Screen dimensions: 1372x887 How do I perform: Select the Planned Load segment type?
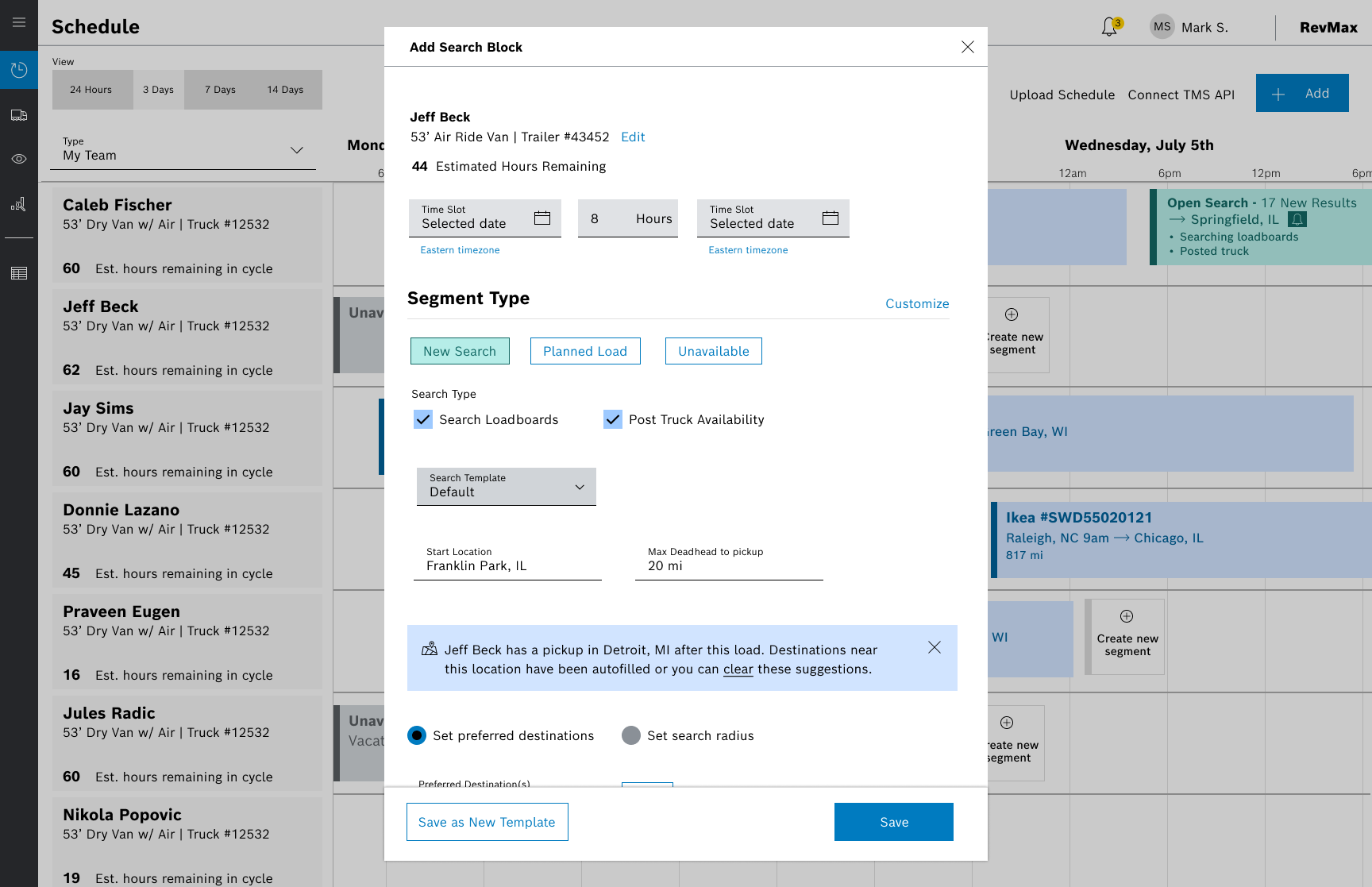tap(585, 351)
